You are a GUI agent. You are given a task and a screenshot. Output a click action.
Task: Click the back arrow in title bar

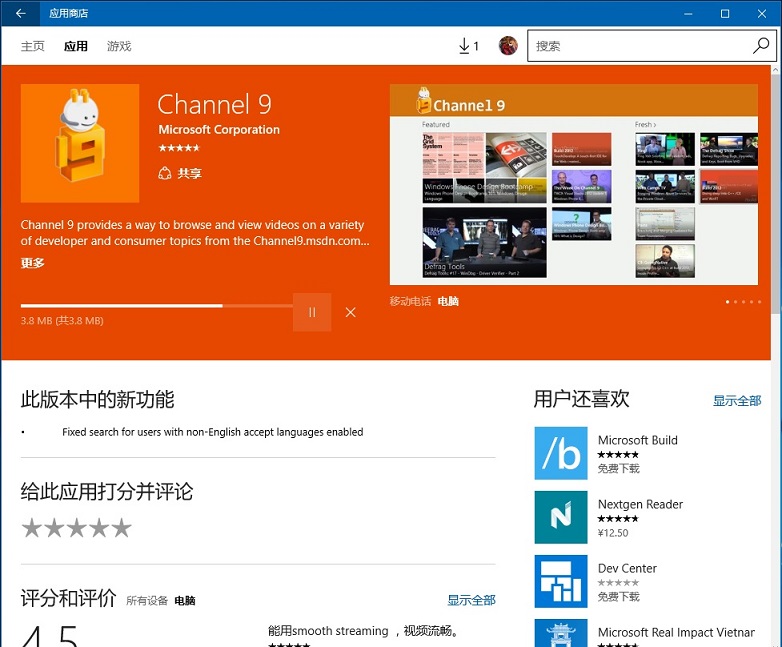(x=20, y=14)
